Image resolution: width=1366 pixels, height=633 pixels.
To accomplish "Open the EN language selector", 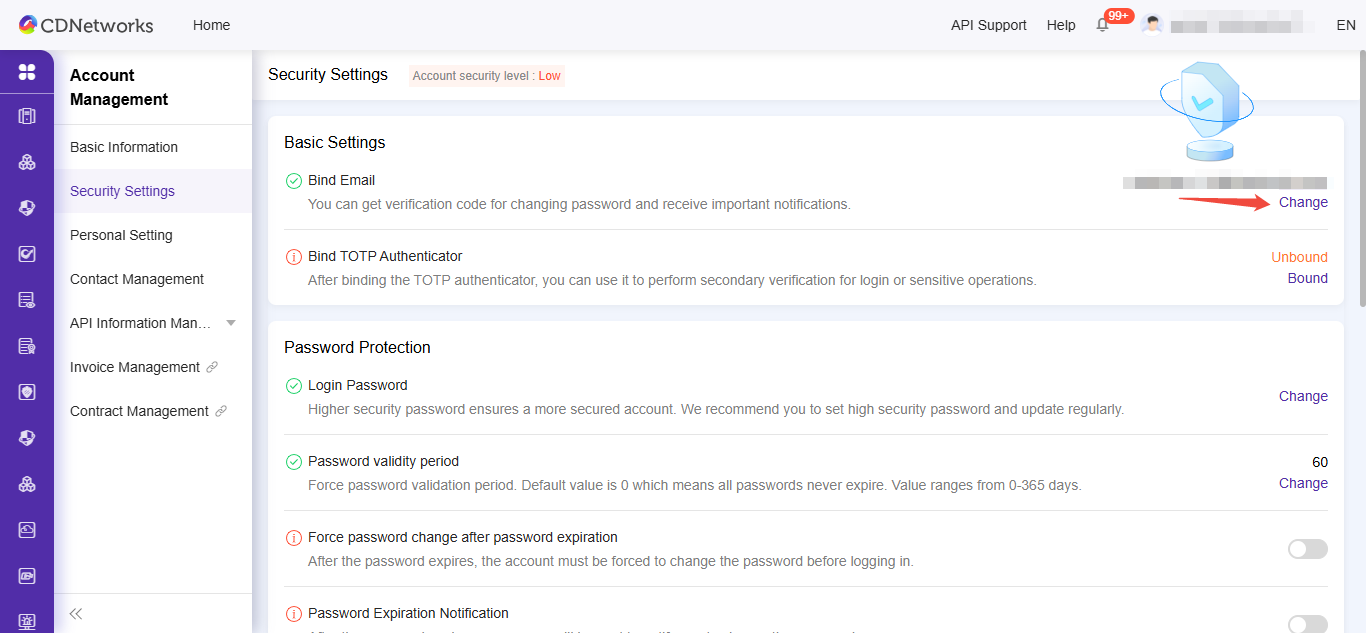I will pyautogui.click(x=1345, y=25).
